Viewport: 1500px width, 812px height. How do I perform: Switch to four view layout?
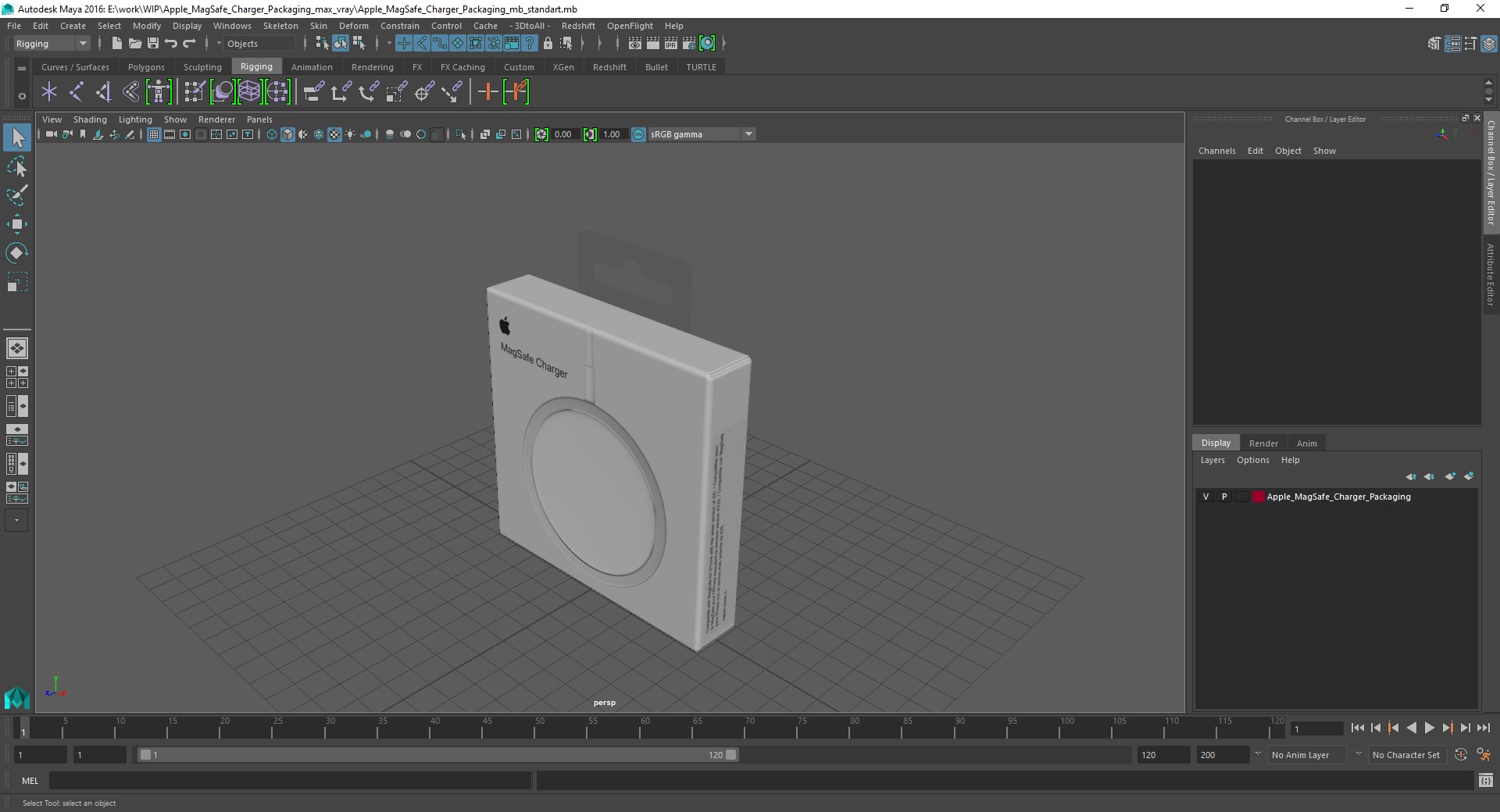coord(17,377)
